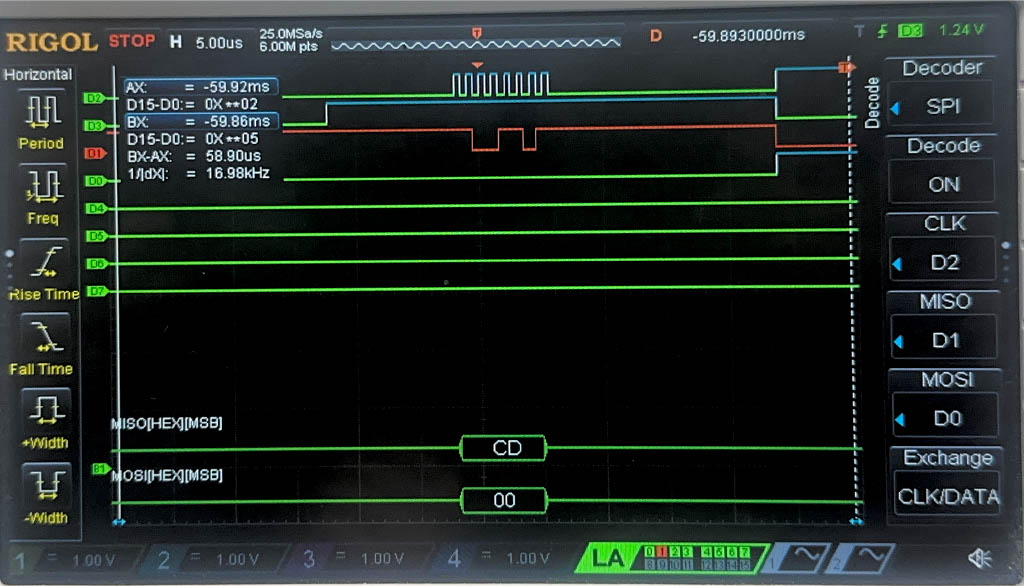This screenshot has width=1024, height=586.
Task: Open the Horizontal measurement menu label
Action: 39,75
